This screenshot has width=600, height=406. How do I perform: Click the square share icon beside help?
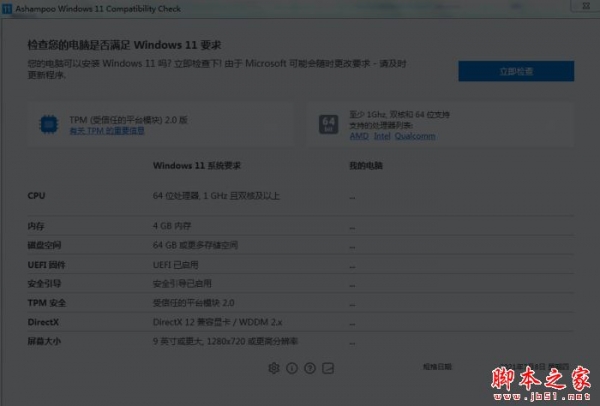click(328, 368)
